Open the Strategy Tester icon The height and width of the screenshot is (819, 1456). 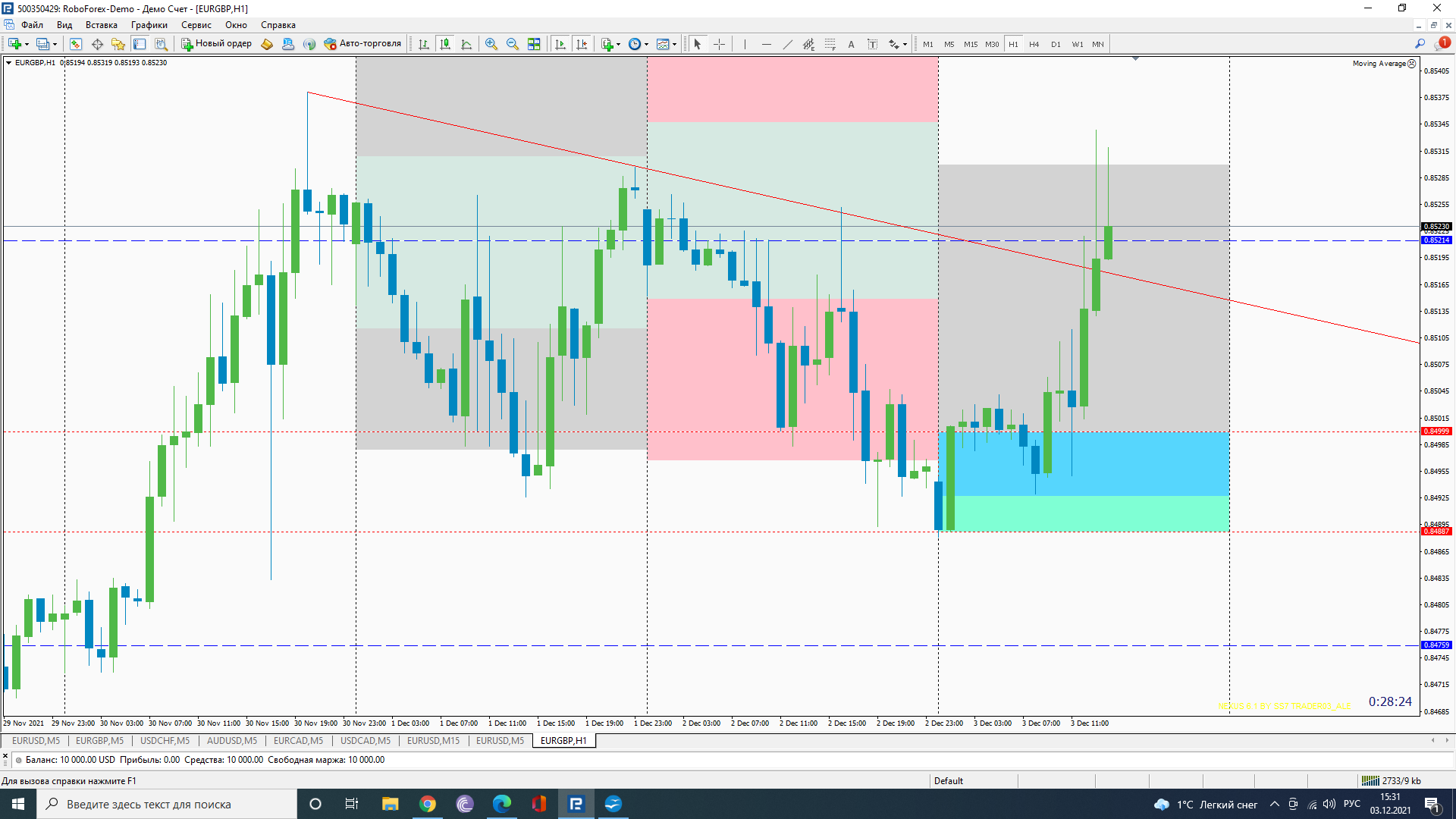[x=161, y=44]
